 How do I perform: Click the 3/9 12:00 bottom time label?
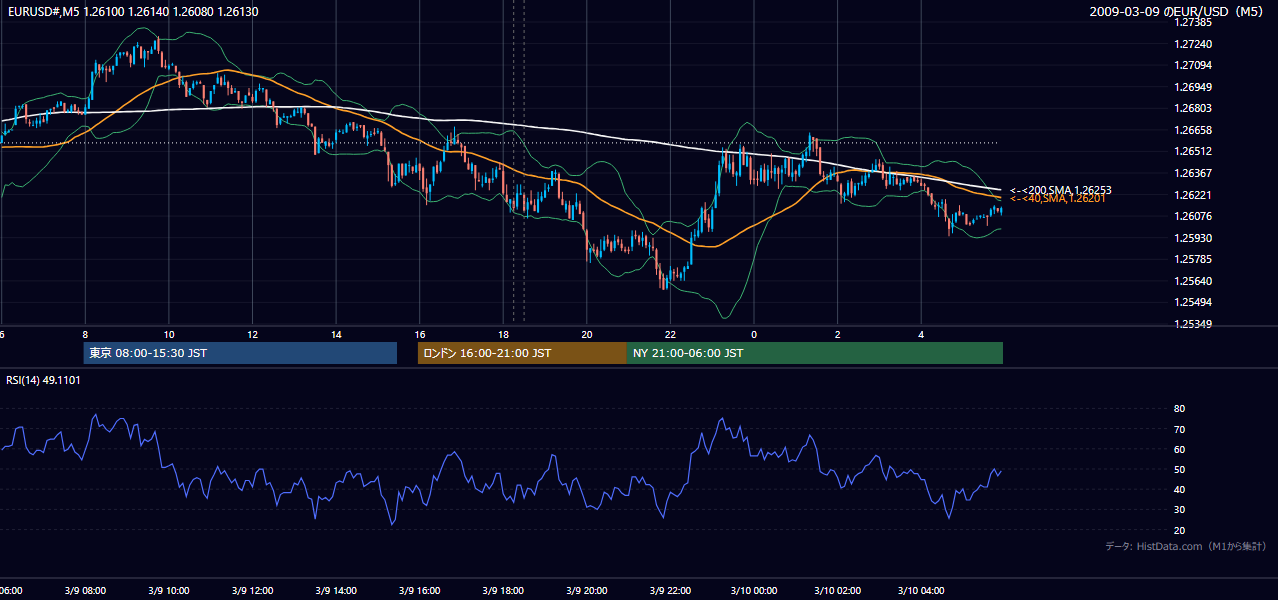tap(252, 590)
